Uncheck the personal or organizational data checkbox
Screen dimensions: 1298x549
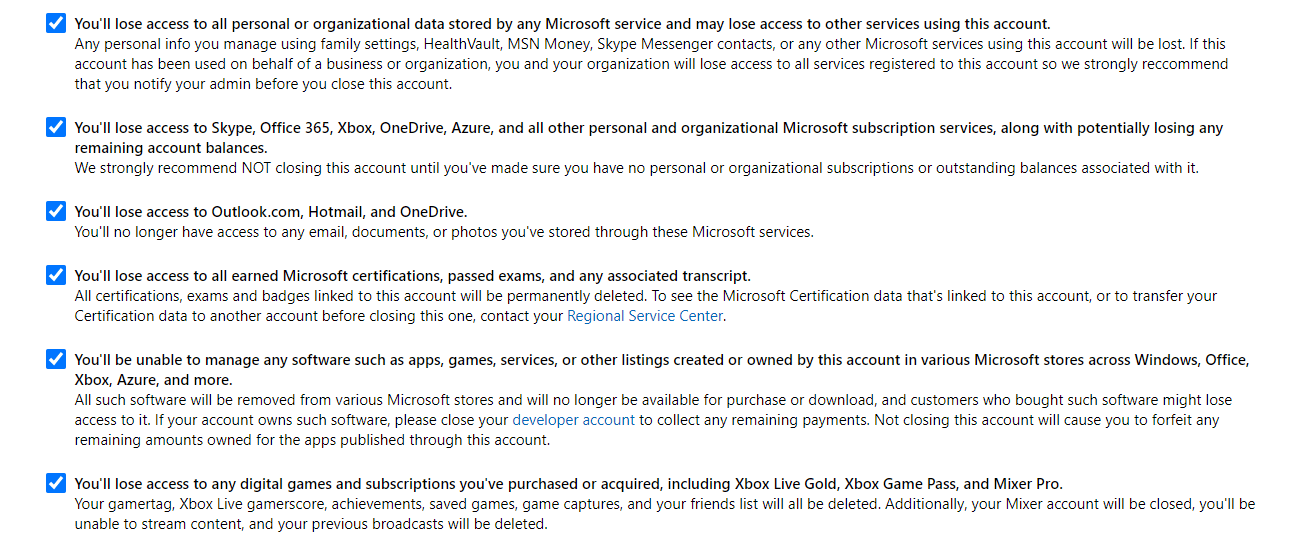[x=56, y=24]
